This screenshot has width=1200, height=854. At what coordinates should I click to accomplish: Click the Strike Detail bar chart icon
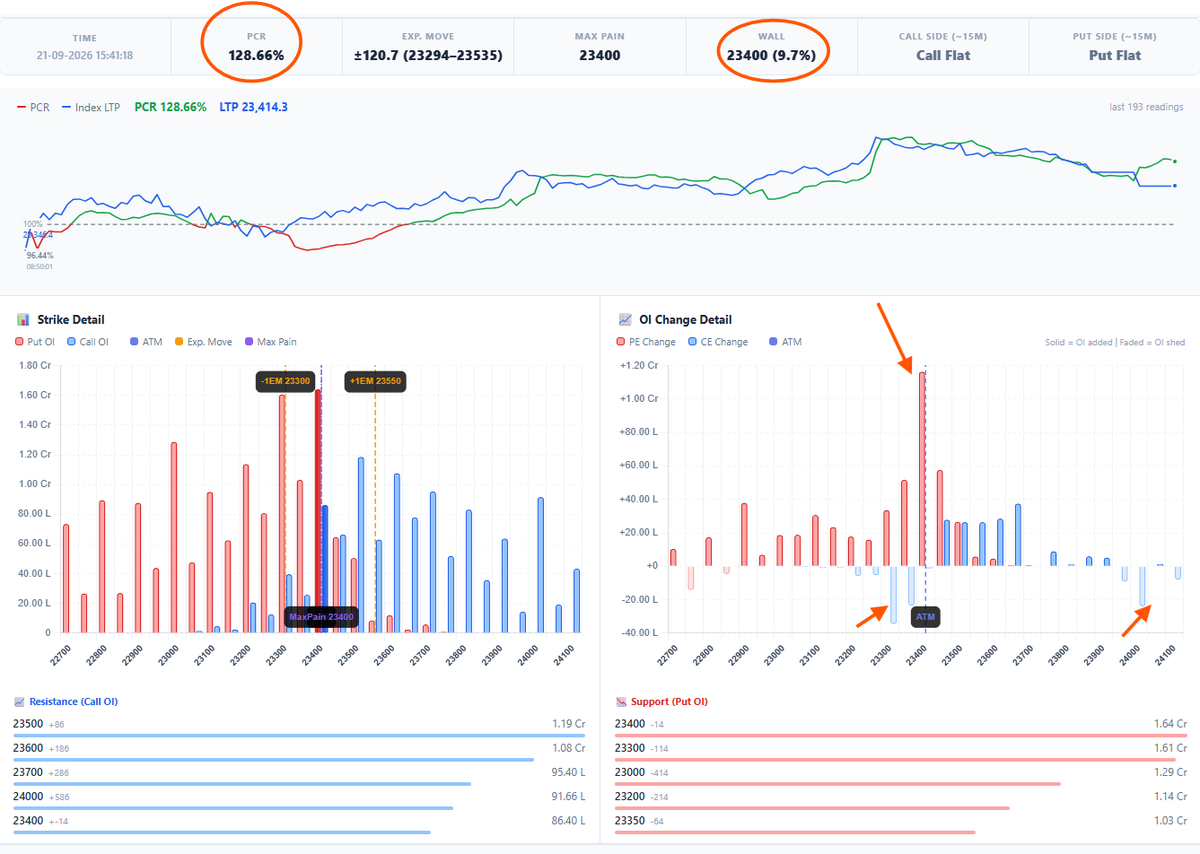click(23, 320)
